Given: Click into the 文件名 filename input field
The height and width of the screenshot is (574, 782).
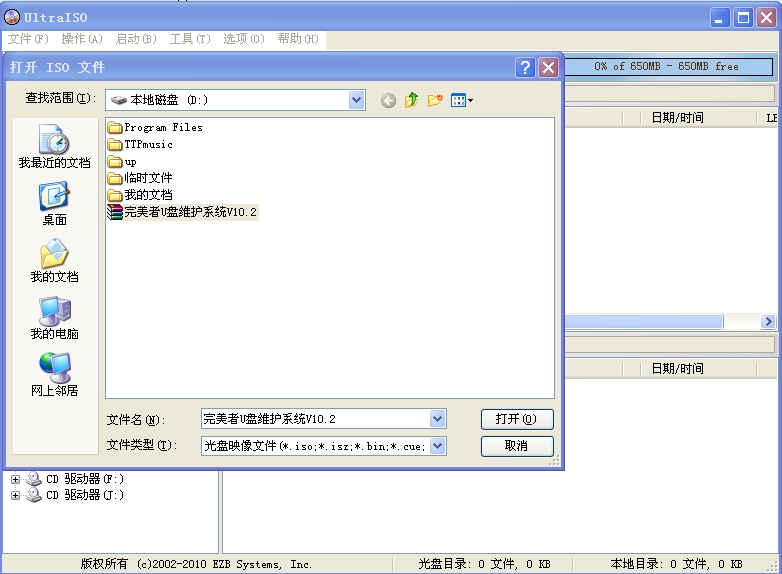Looking at the screenshot, I should (x=316, y=419).
